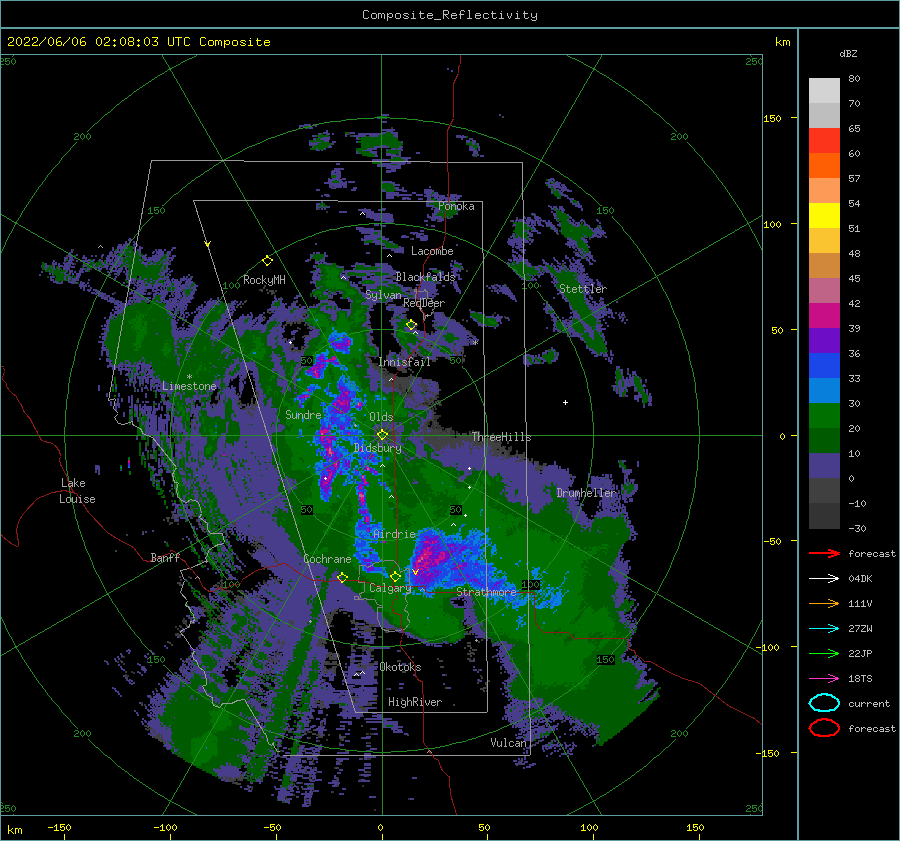Click the Sundre label
The height and width of the screenshot is (841, 900).
click(x=303, y=415)
